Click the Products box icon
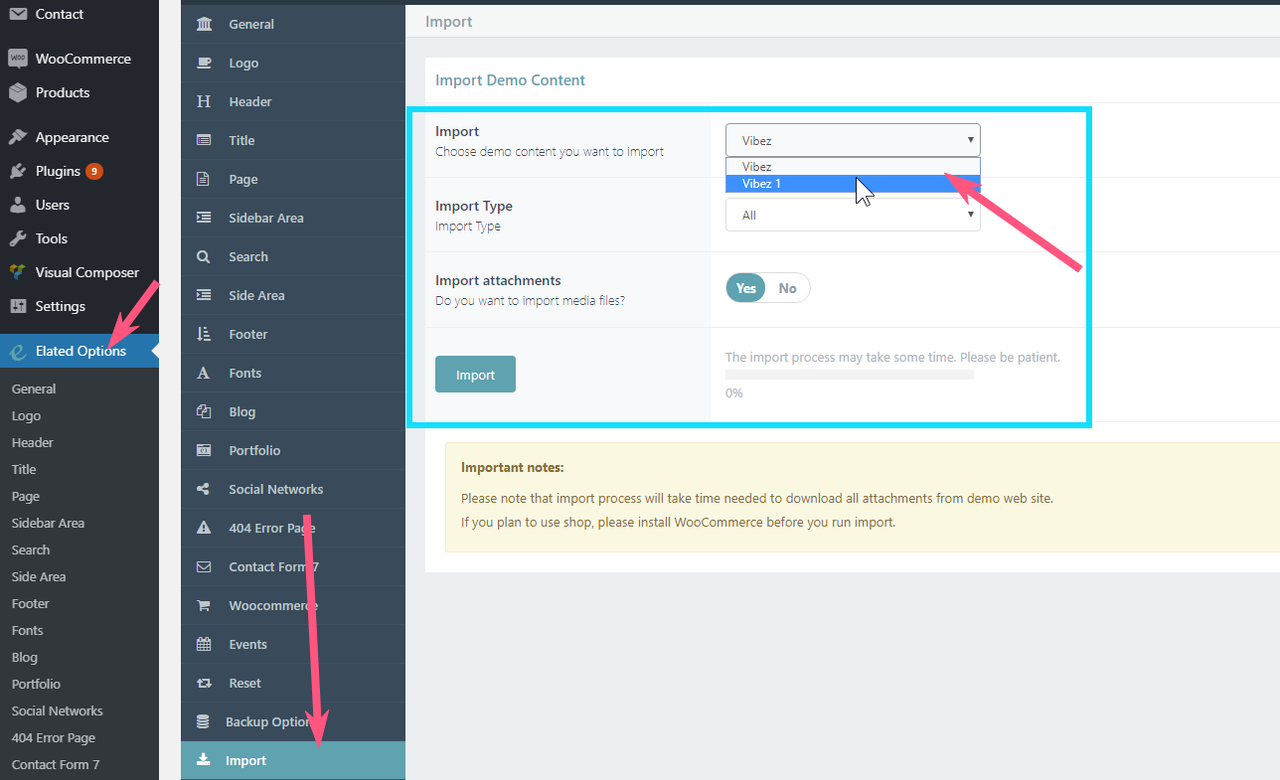Screen dimensions: 1280x780 coord(18,92)
